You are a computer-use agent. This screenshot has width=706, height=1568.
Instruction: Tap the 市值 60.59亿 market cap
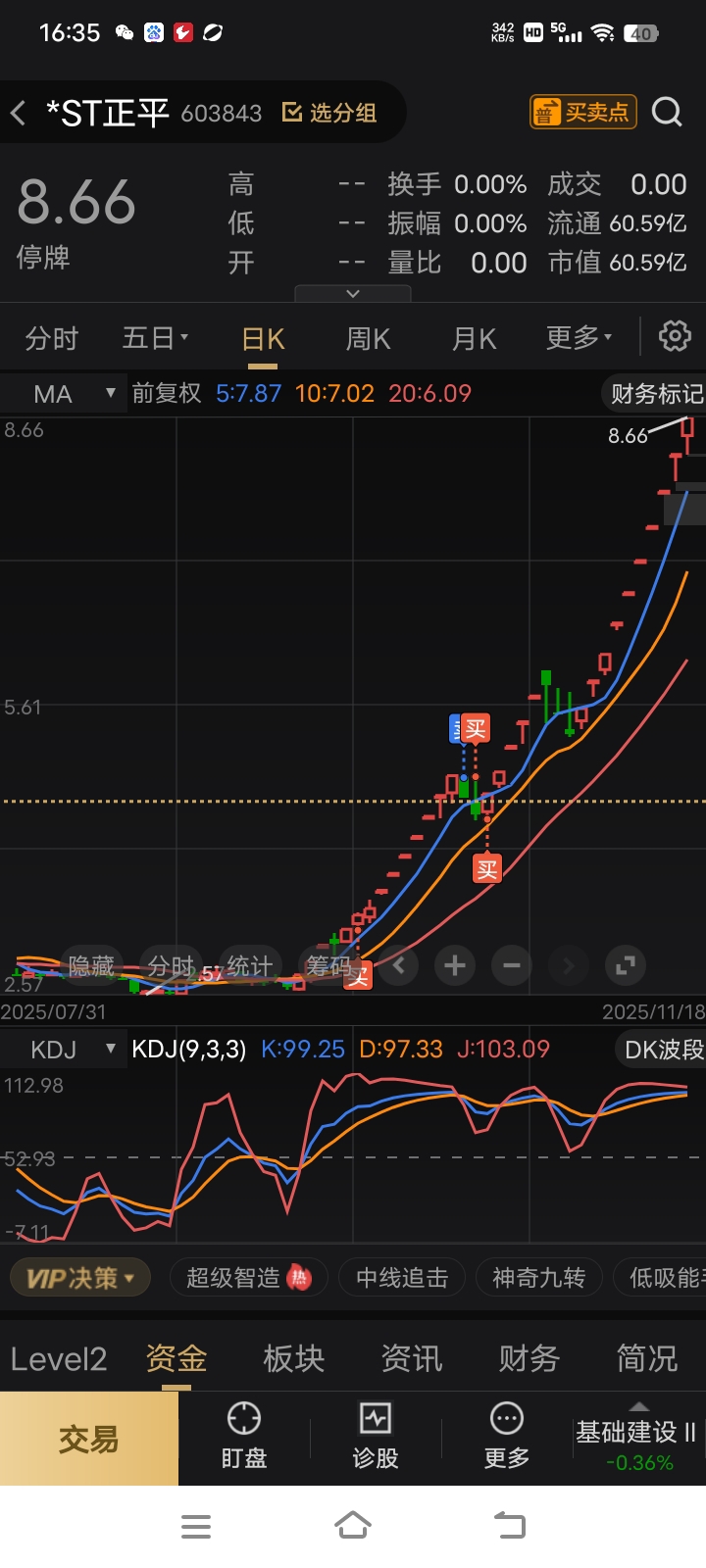(x=617, y=263)
